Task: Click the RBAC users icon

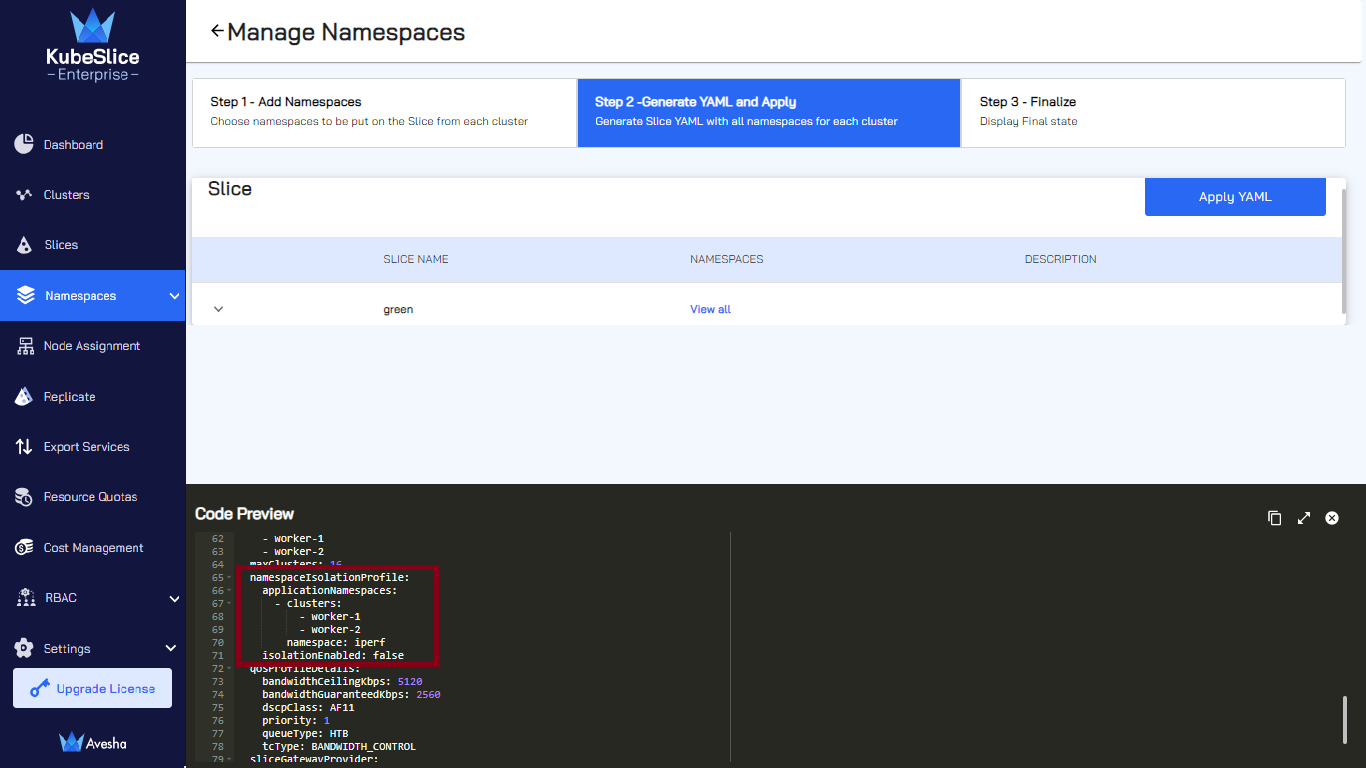Action: point(26,598)
